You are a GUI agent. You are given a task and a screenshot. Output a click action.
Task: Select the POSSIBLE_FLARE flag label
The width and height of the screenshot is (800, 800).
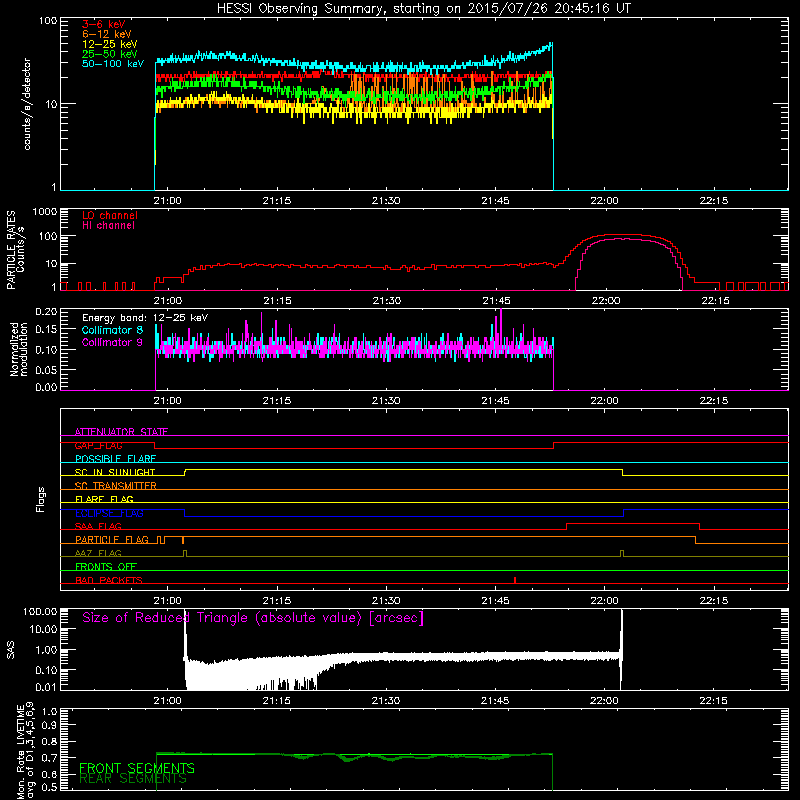[x=115, y=459]
